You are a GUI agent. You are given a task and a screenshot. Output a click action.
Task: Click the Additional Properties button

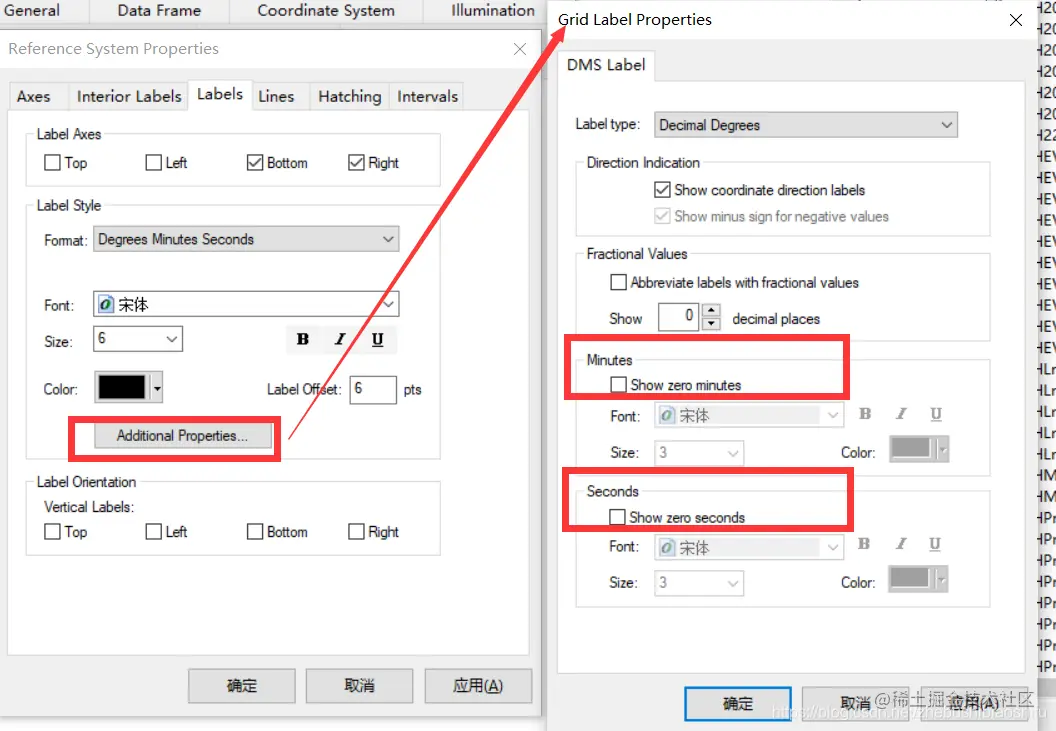[x=183, y=436]
